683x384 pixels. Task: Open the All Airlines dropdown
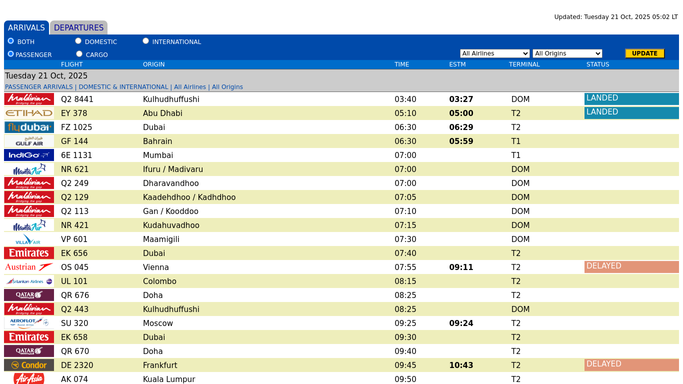tap(495, 54)
